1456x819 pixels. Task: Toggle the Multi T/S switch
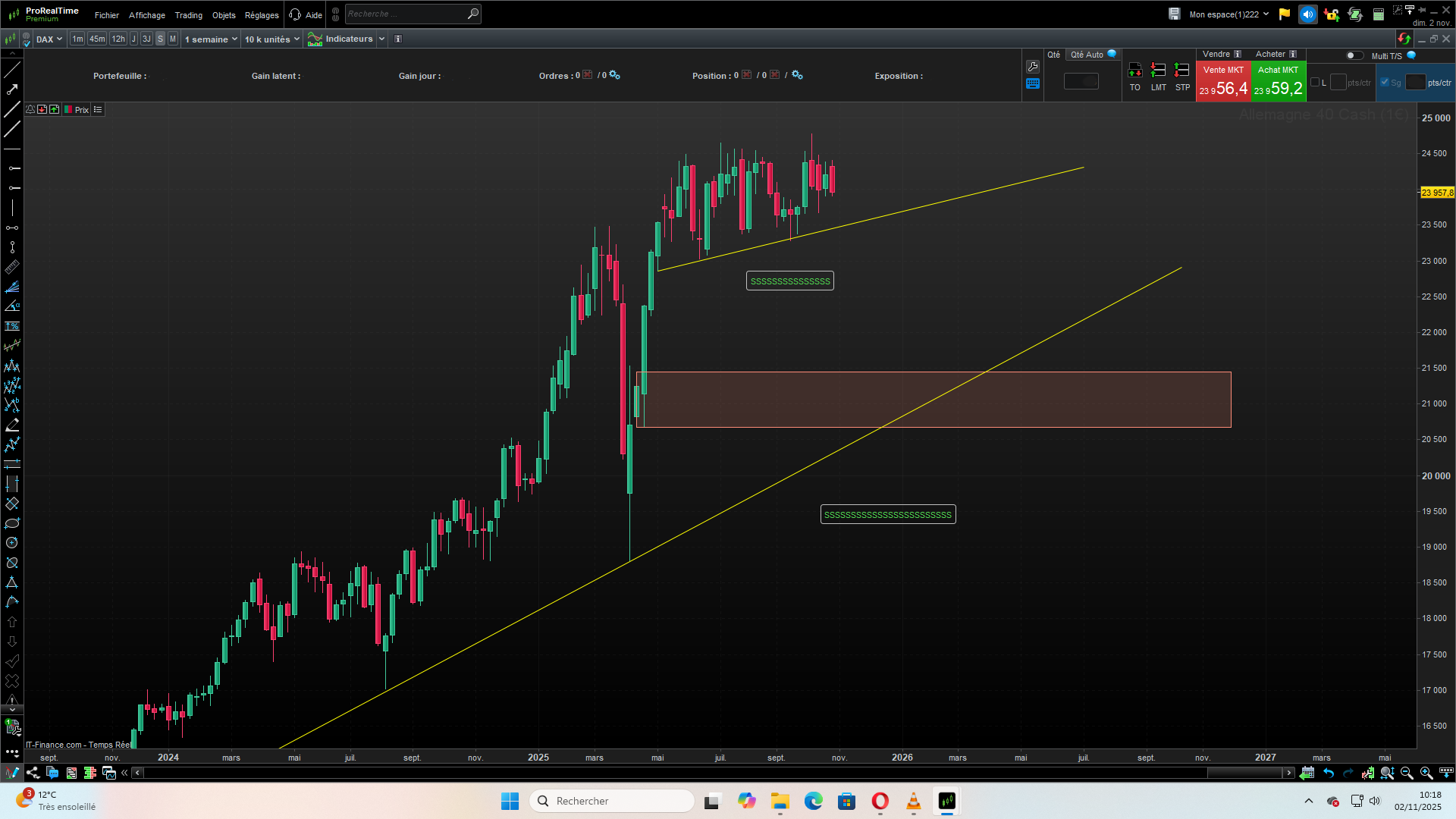tap(1354, 55)
